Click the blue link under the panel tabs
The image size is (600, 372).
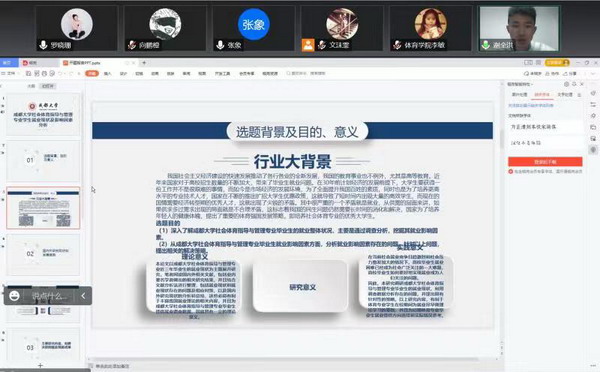click(x=530, y=105)
